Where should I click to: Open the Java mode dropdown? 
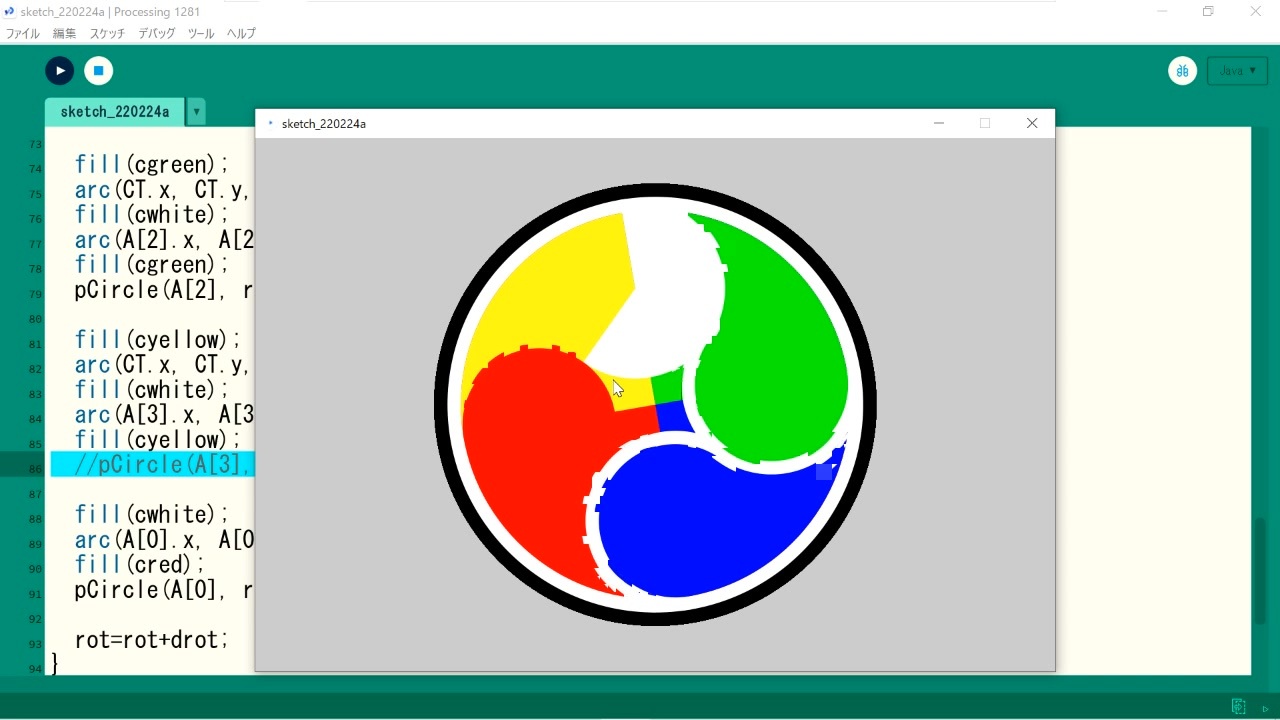click(1237, 71)
